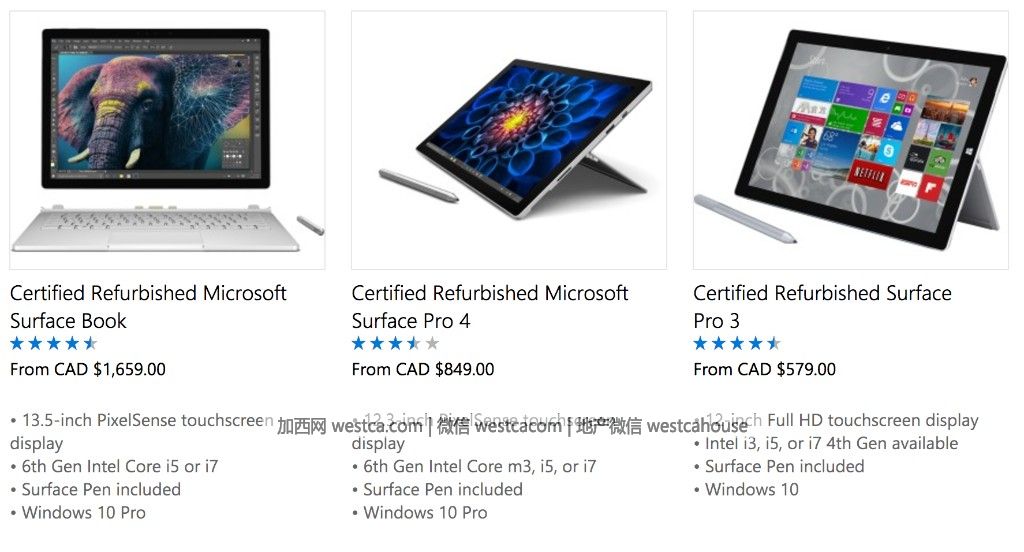Open the Surface Pro 3 product image
Screen dimensions: 1024x552
pyautogui.click(x=850, y=140)
